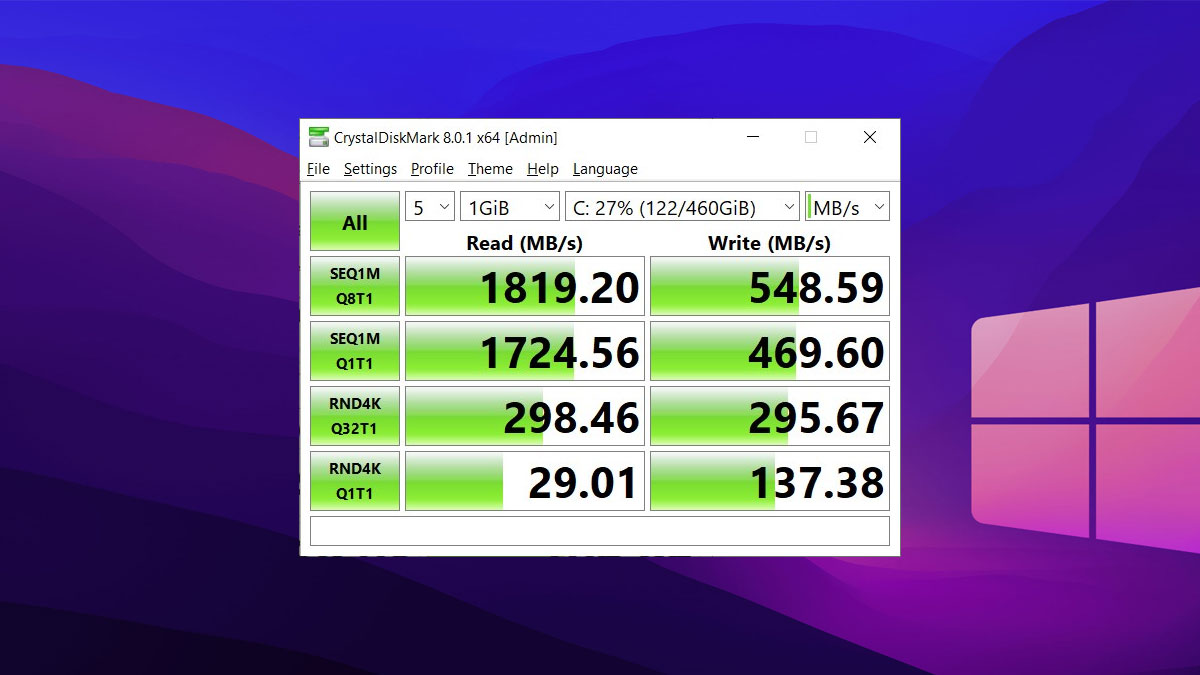This screenshot has width=1200, height=675.
Task: Select the 298.46 read result
Action: point(525,416)
